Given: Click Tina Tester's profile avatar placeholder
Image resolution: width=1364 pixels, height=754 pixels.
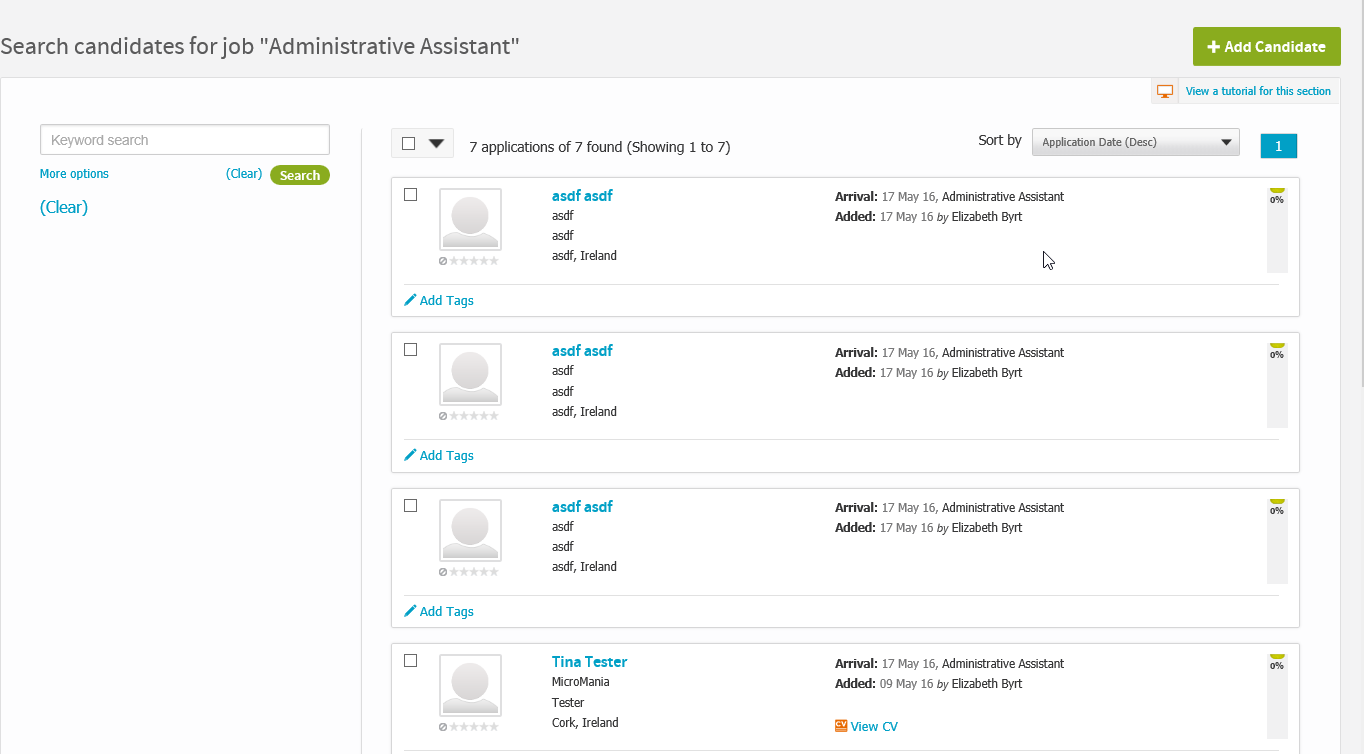Looking at the screenshot, I should pos(470,685).
